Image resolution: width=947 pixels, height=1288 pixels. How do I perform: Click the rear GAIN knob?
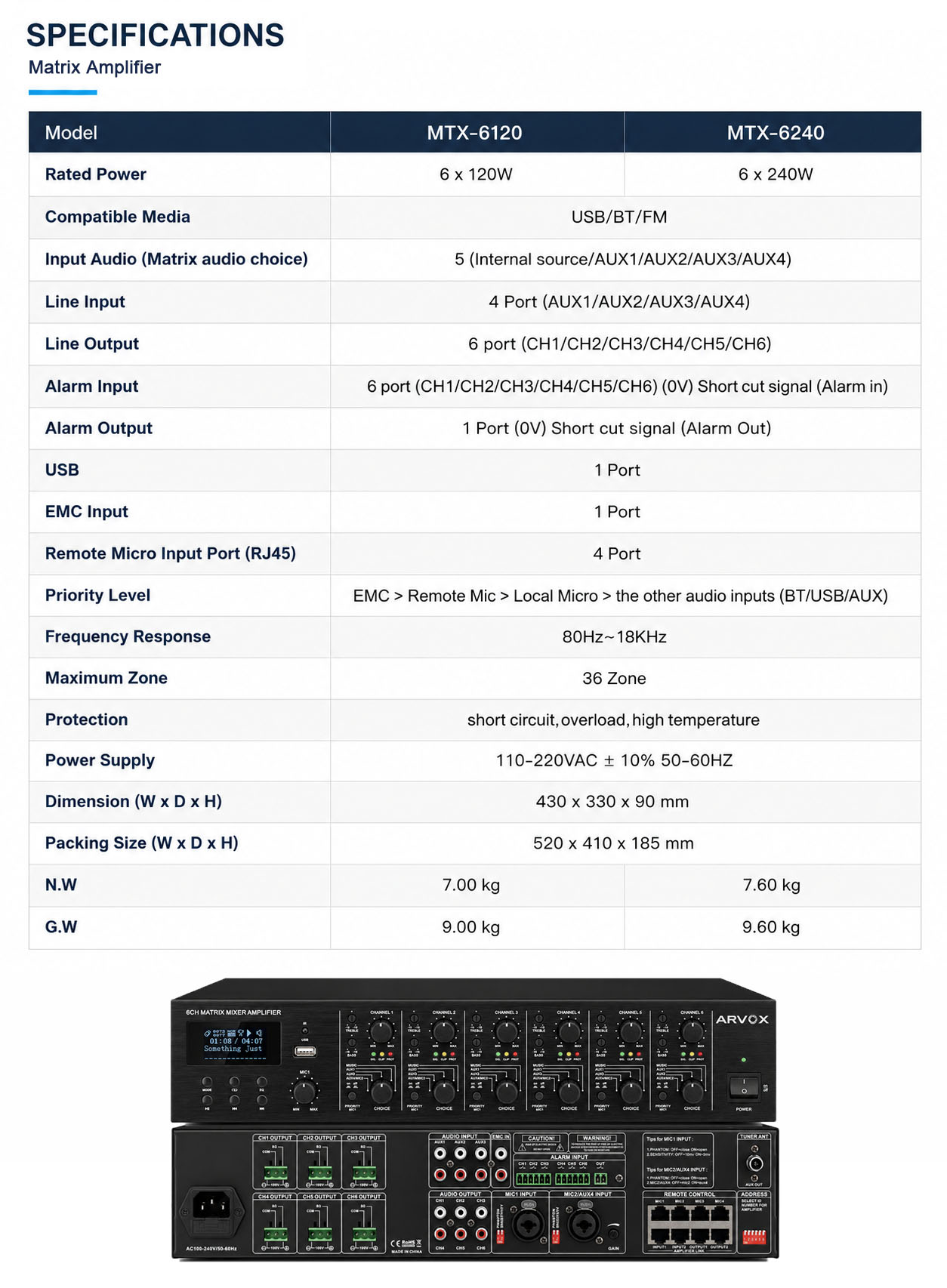tap(613, 1234)
